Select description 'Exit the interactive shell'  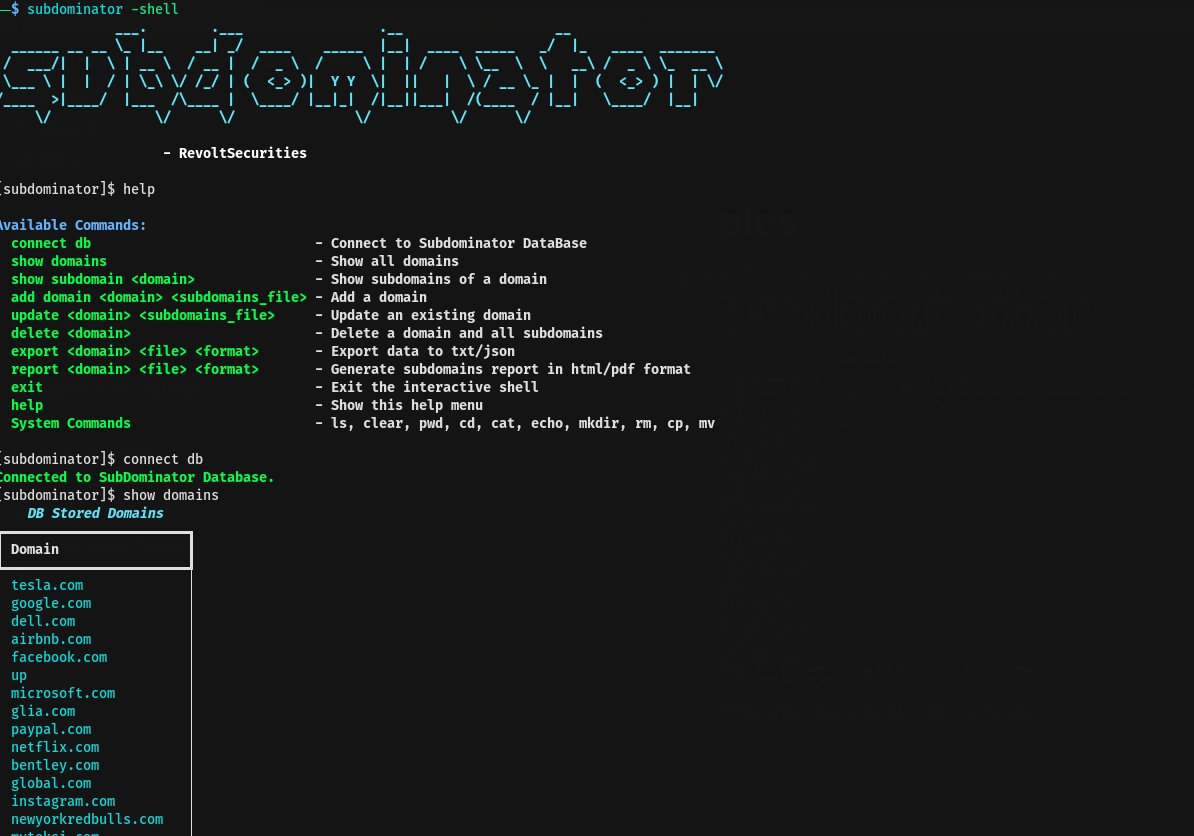point(434,388)
